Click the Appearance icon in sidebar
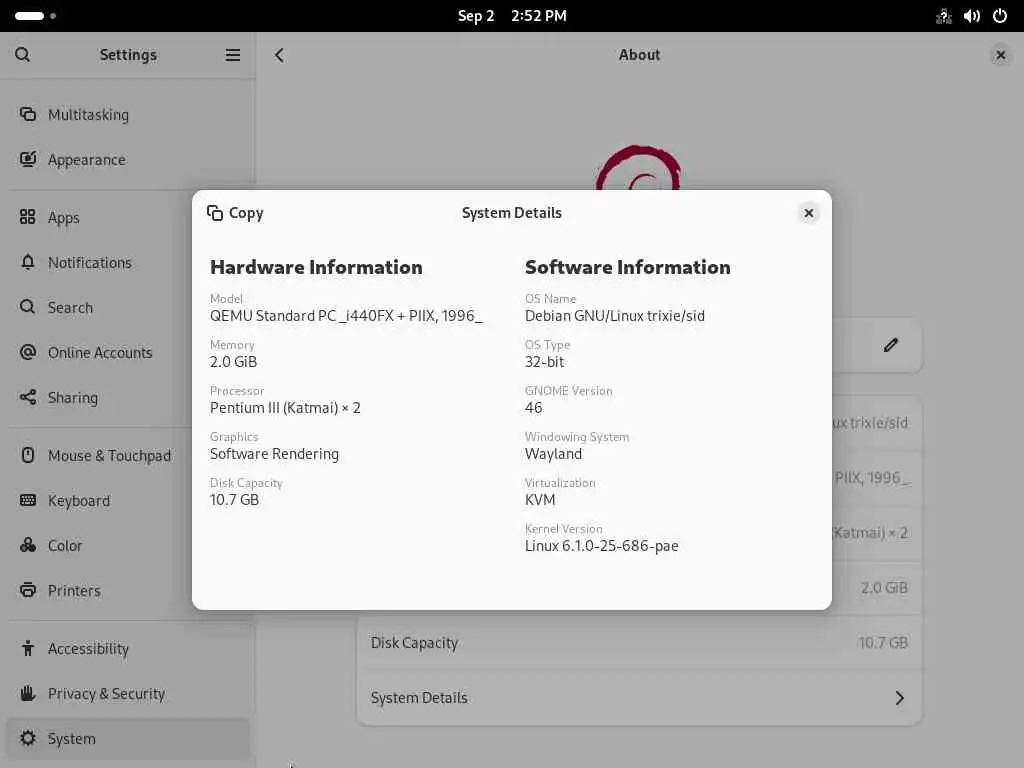Image resolution: width=1024 pixels, height=768 pixels. [27, 159]
